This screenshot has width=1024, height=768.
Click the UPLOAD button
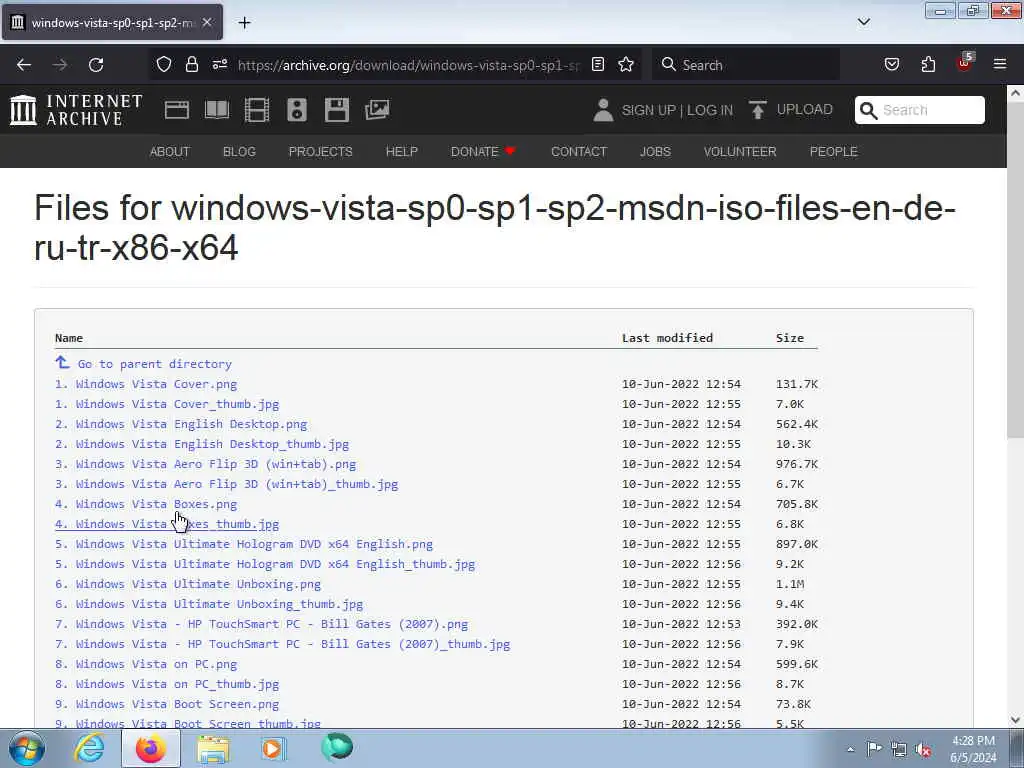pyautogui.click(x=791, y=110)
